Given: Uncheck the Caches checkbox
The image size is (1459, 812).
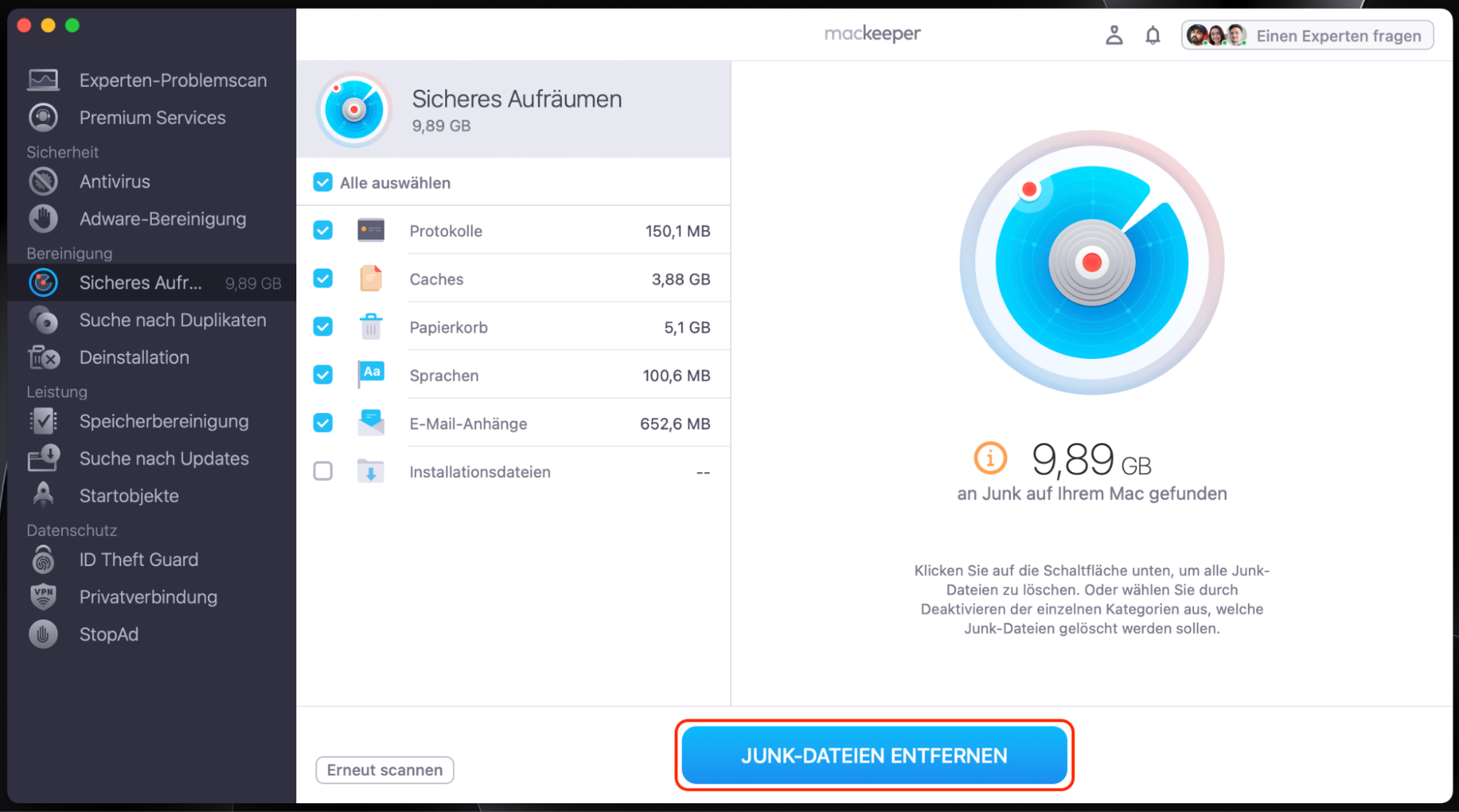Looking at the screenshot, I should [323, 279].
